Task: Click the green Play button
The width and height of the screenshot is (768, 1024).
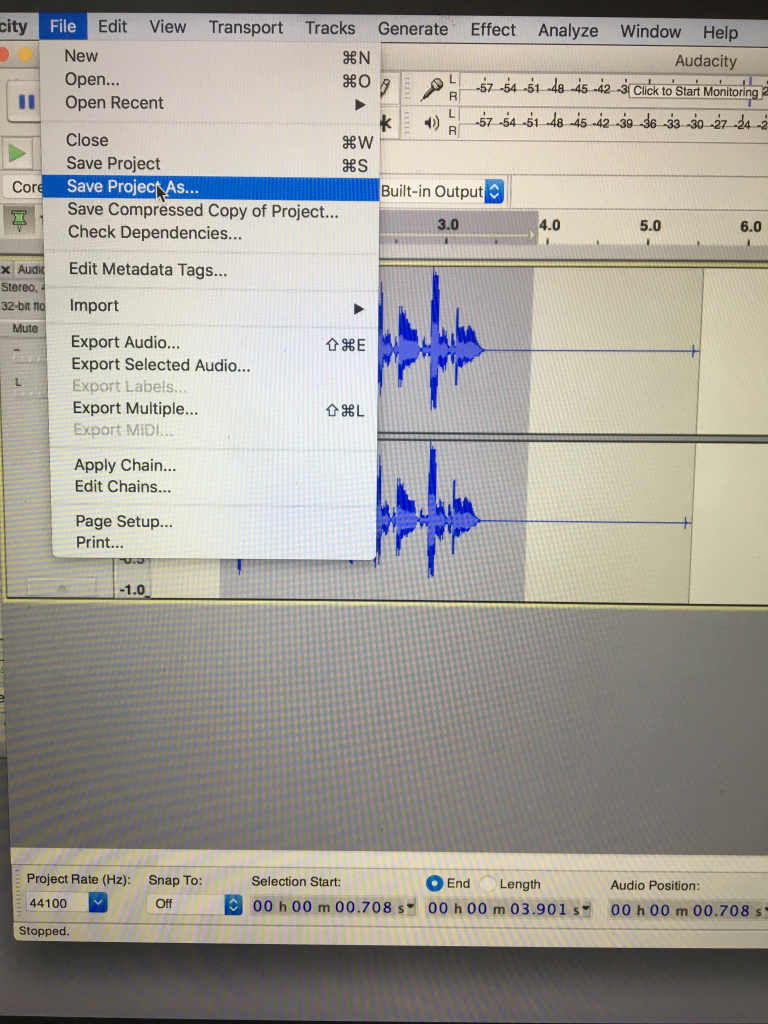Action: point(18,154)
